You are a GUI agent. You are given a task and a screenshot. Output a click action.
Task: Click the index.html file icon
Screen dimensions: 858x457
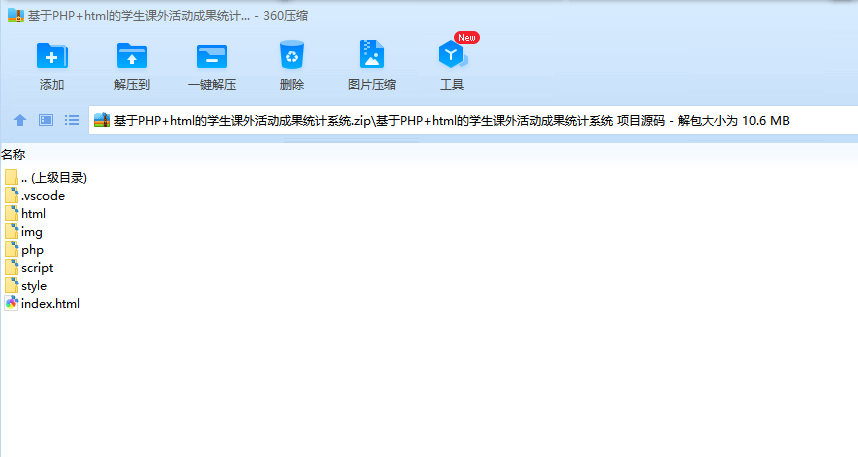pyautogui.click(x=11, y=303)
